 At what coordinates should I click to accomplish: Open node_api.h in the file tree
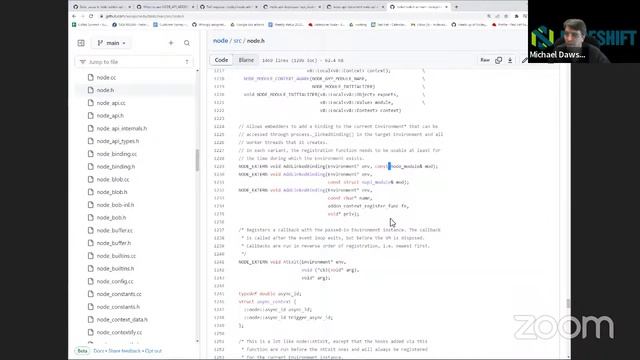tap(110, 116)
